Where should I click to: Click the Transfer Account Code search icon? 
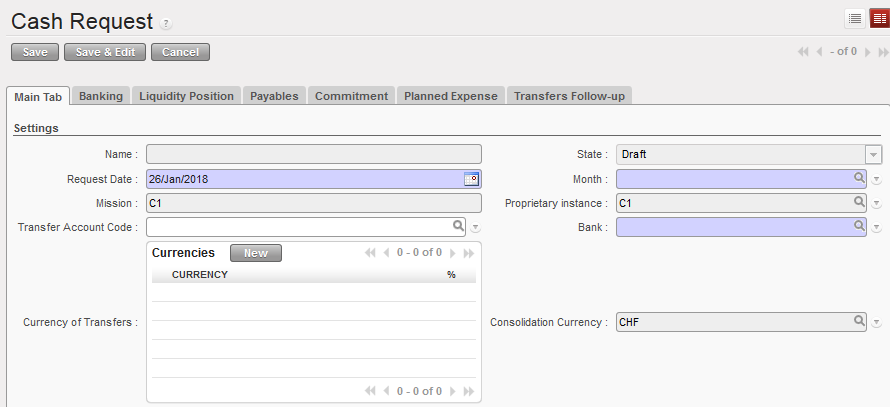(459, 227)
